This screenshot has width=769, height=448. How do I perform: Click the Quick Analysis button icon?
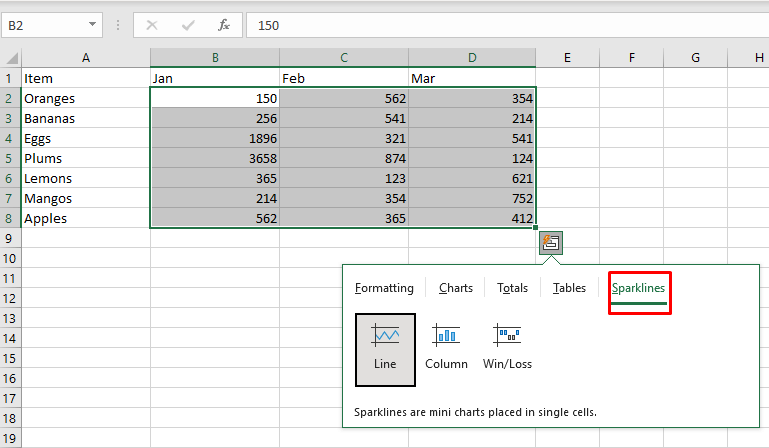[551, 242]
